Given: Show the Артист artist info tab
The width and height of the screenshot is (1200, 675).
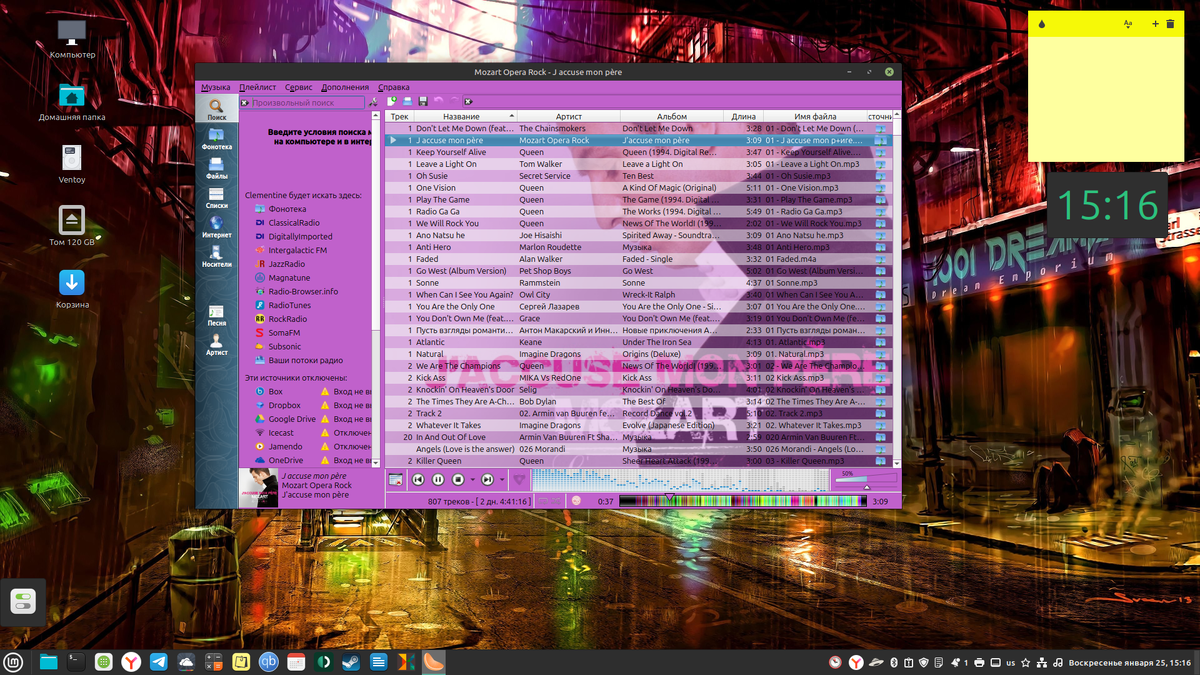Looking at the screenshot, I should 216,345.
